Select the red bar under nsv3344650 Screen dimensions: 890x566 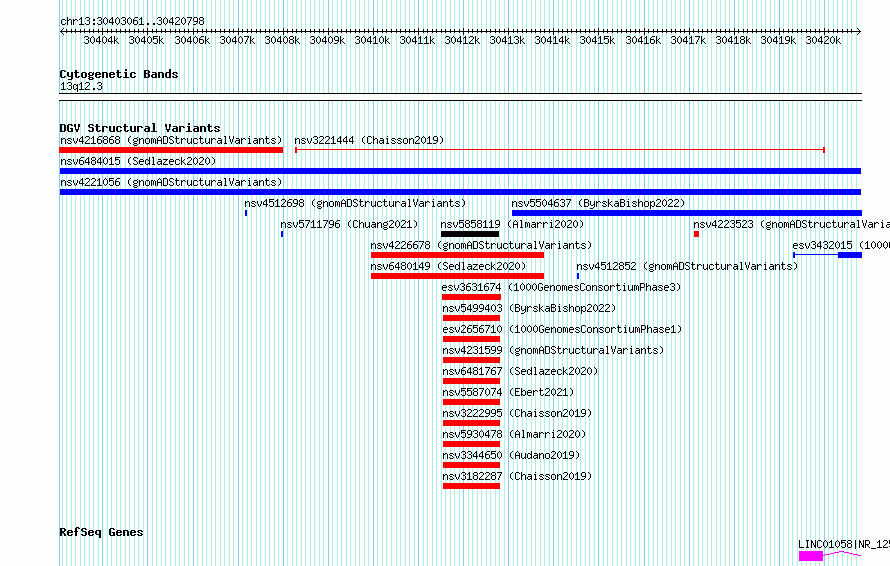pos(471,465)
